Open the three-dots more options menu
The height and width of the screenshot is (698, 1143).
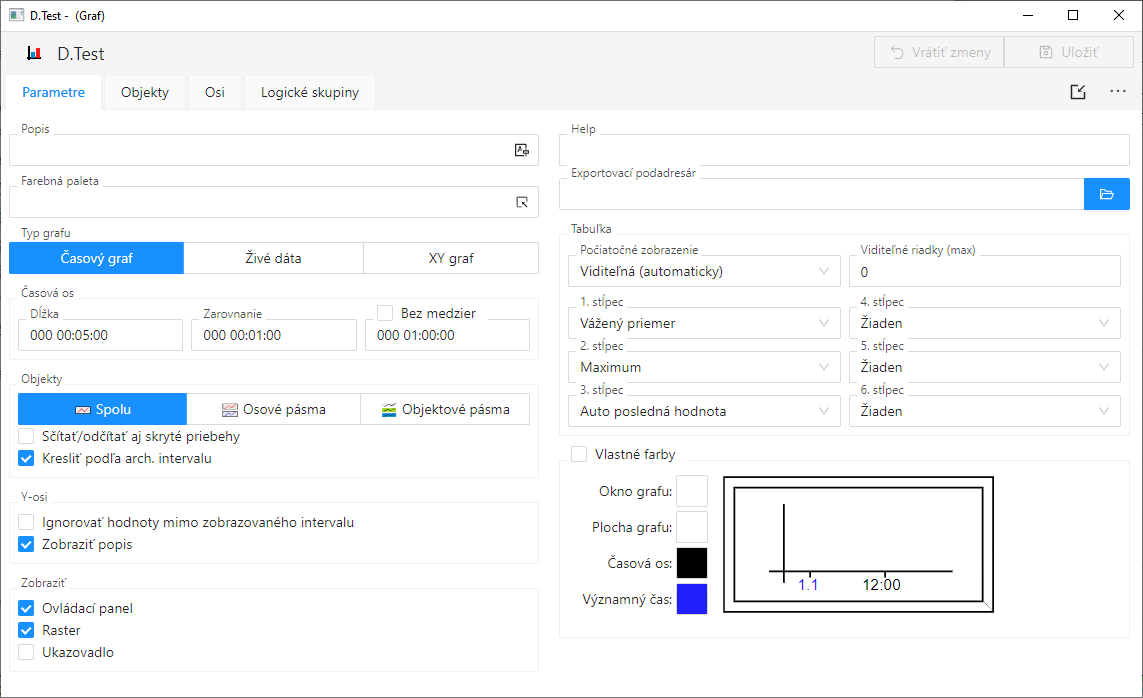pos(1118,92)
